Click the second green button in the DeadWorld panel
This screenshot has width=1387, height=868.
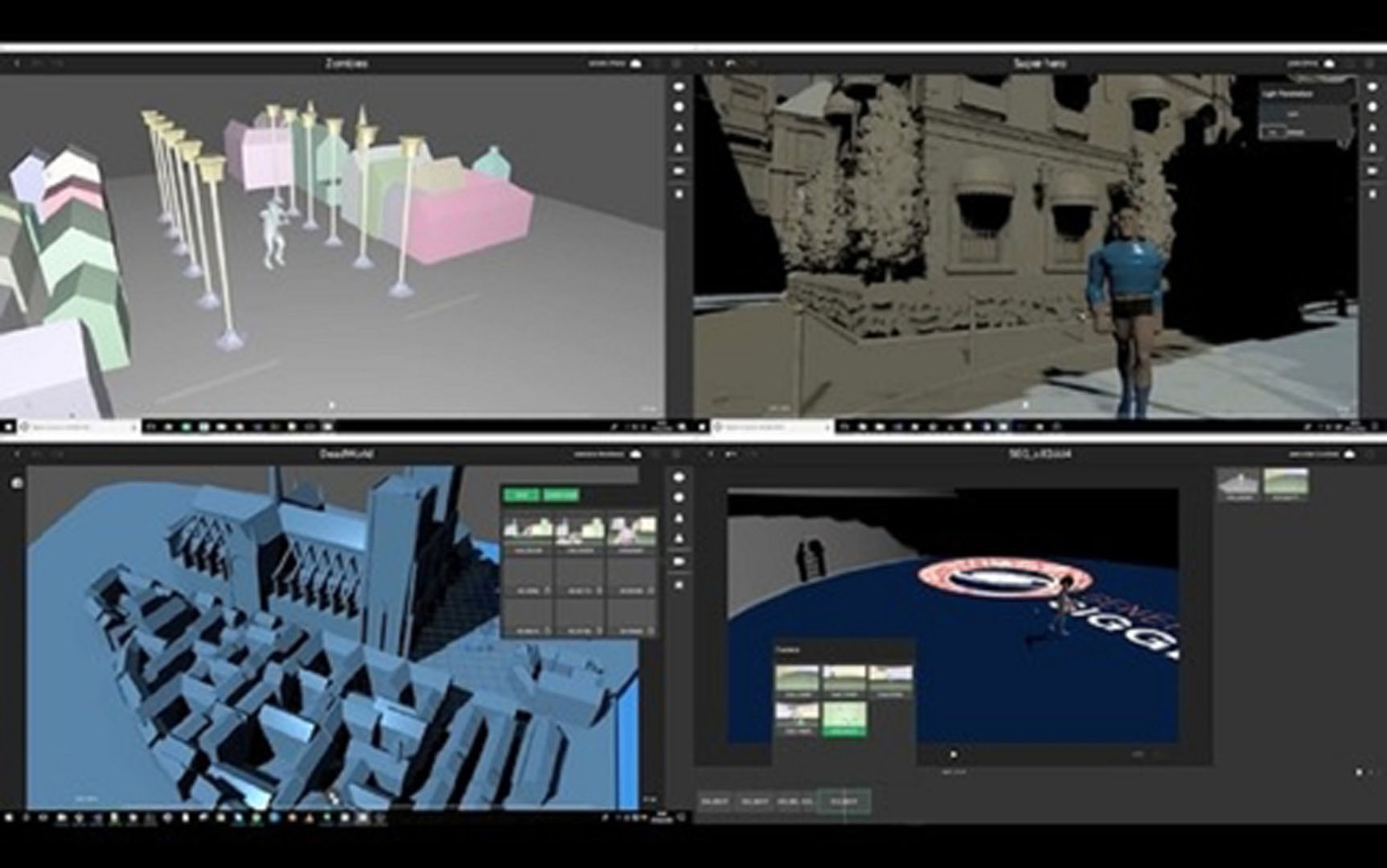point(560,495)
